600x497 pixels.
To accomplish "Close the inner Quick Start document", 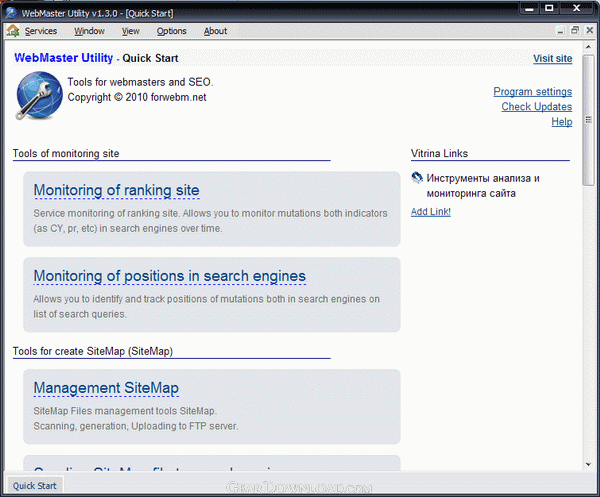I will (x=590, y=30).
